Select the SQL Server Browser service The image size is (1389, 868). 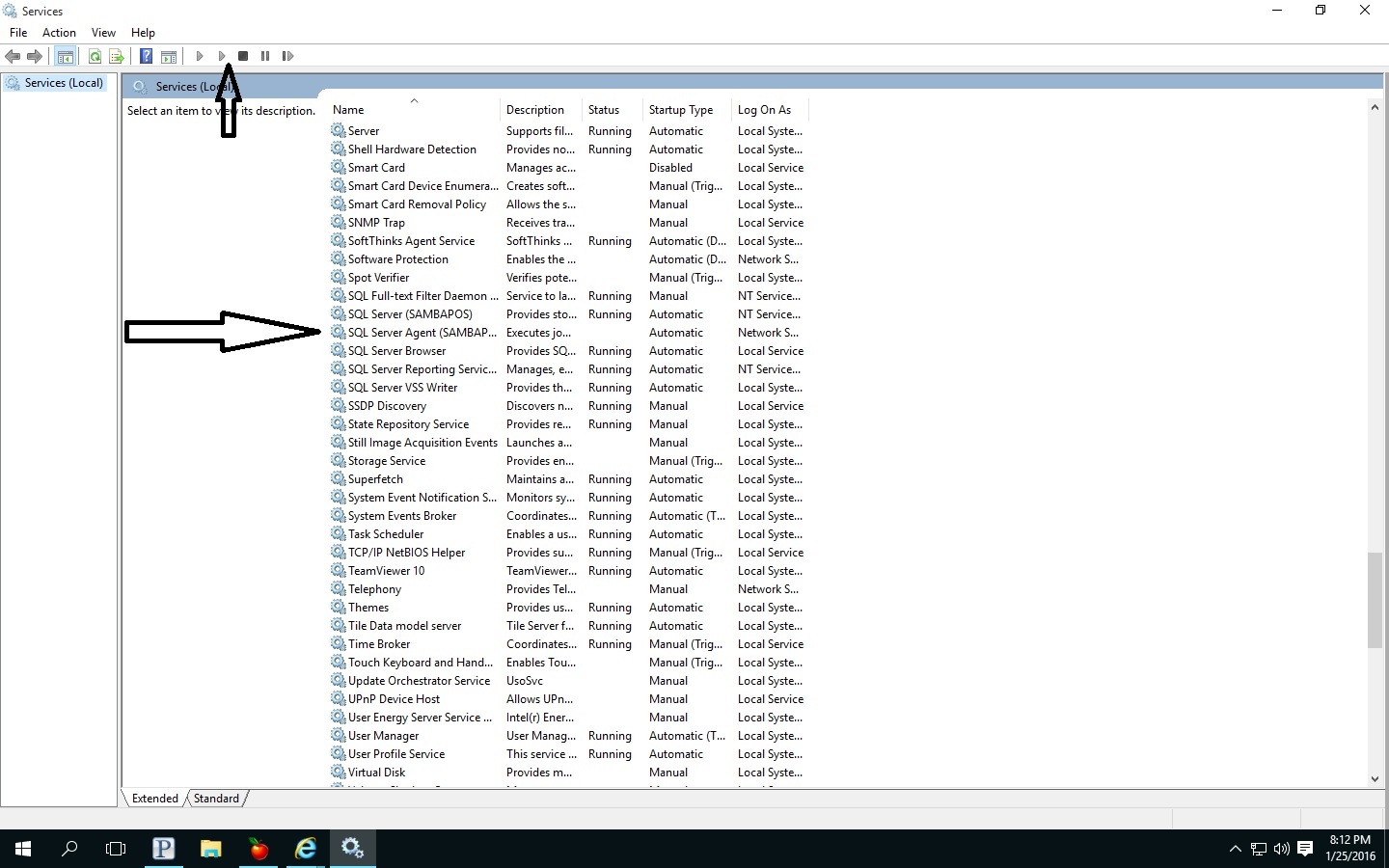[x=569, y=351]
